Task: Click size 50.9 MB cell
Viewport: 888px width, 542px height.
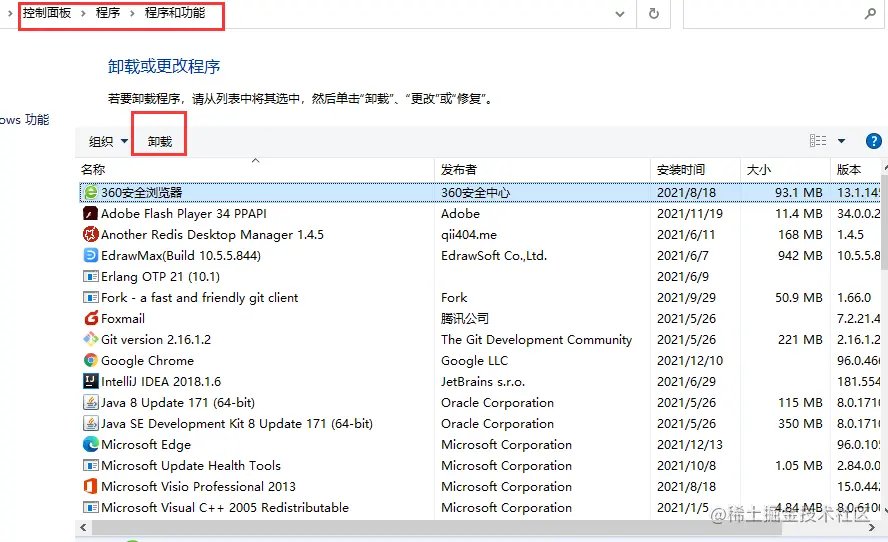Action: coord(799,297)
